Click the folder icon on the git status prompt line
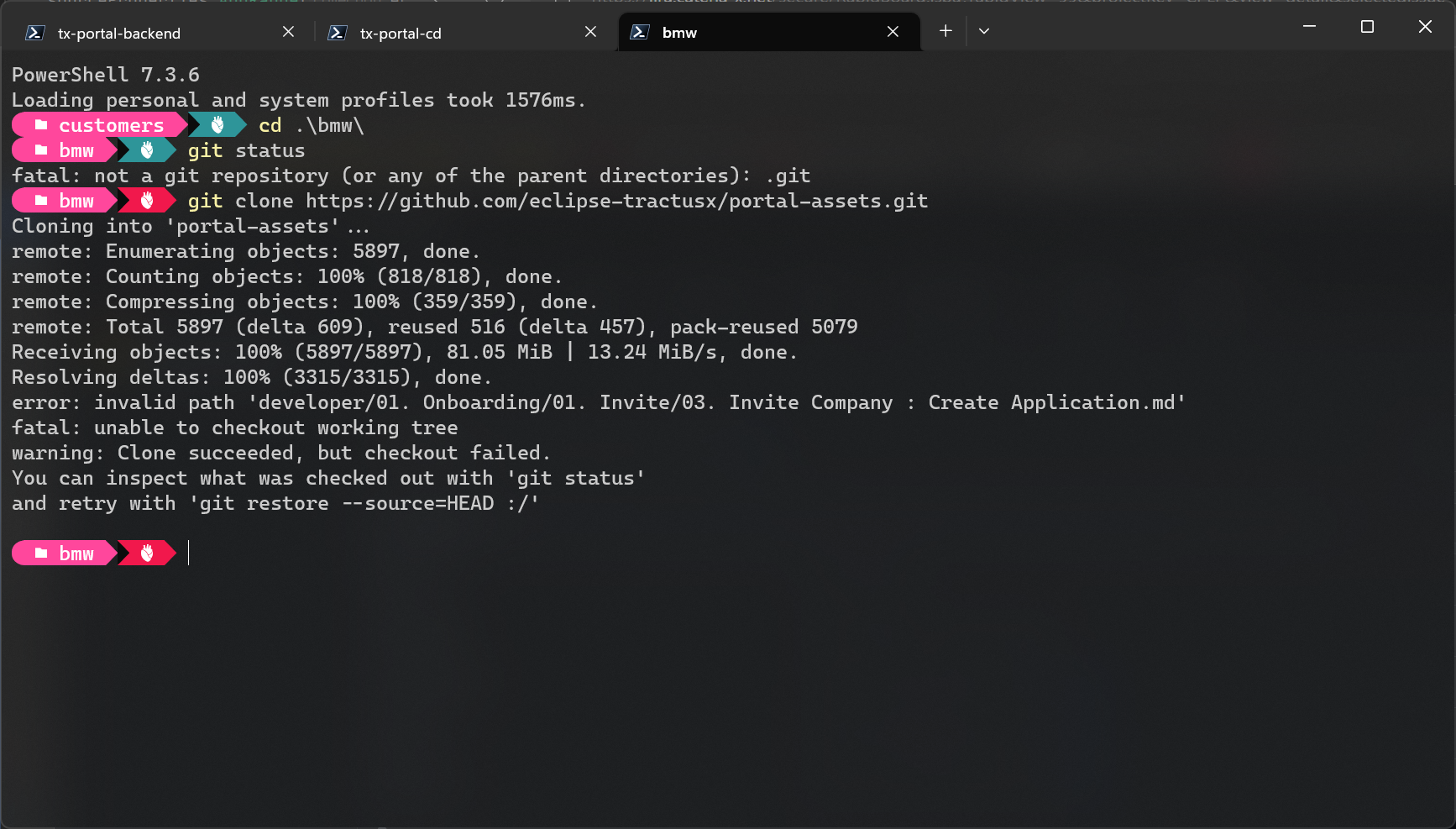Screen dimensions: 1456x829 (40, 150)
